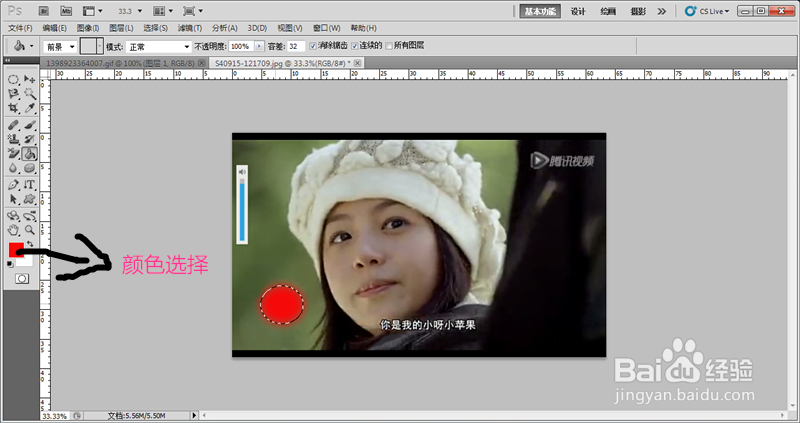Select the Crop tool
800x423 pixels.
pos(13,108)
